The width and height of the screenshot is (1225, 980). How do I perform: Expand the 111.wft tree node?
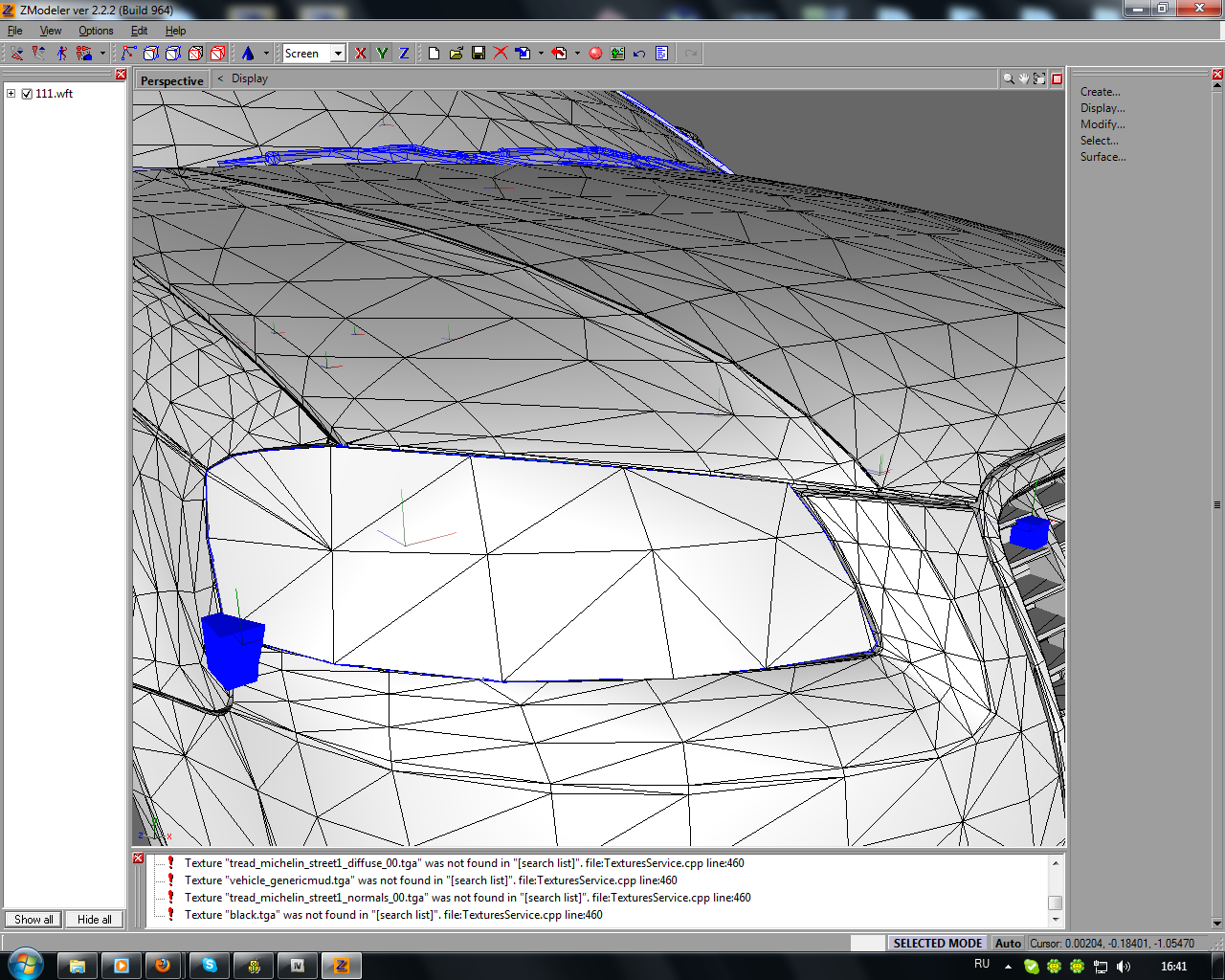point(11,94)
